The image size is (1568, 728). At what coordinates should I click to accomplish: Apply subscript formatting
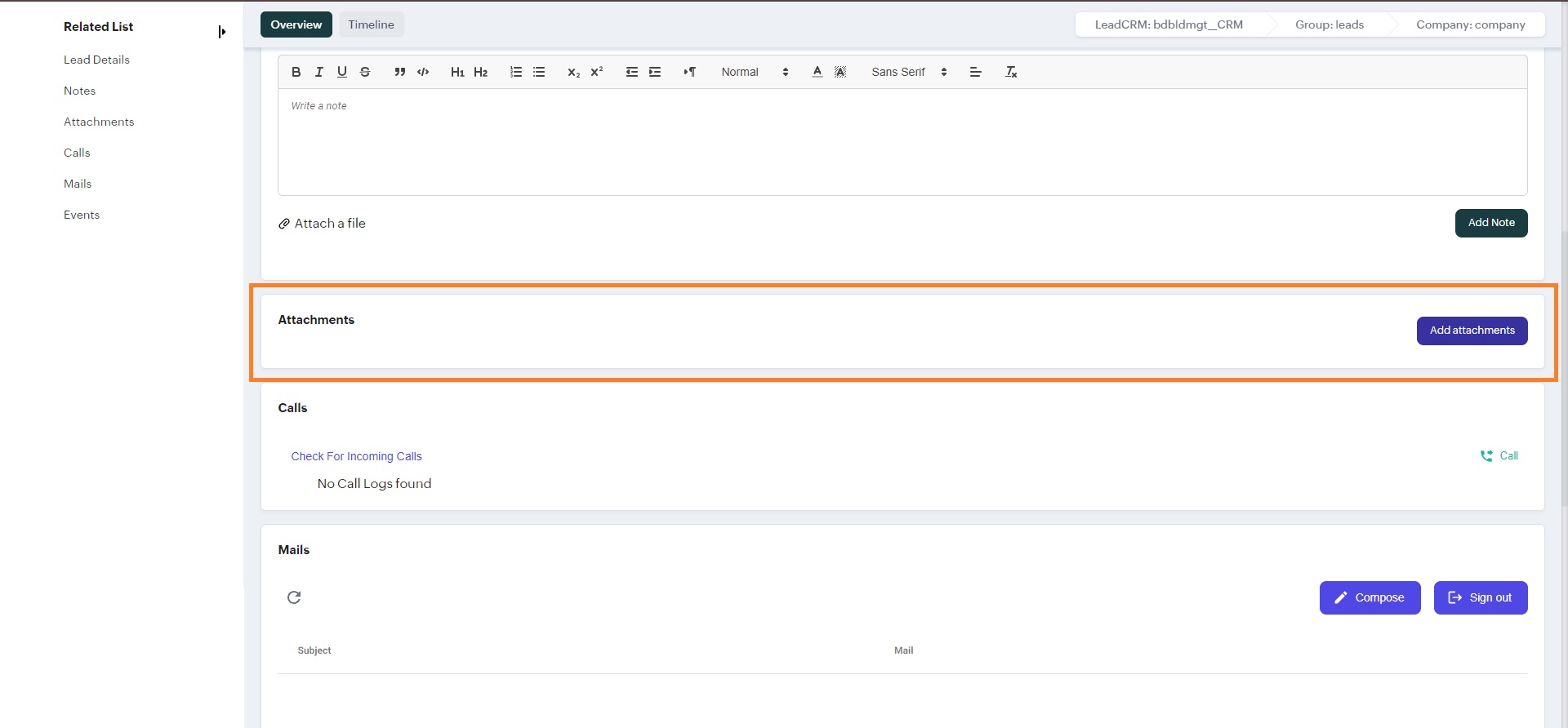[573, 72]
